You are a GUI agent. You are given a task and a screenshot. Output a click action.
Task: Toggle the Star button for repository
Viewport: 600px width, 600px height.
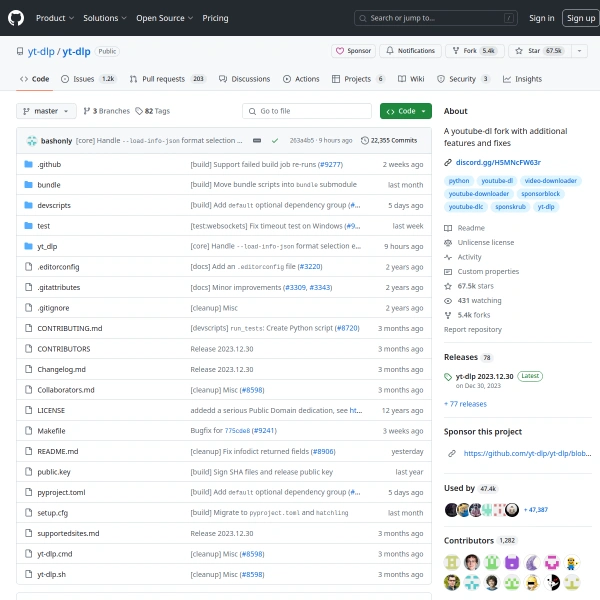pos(539,51)
